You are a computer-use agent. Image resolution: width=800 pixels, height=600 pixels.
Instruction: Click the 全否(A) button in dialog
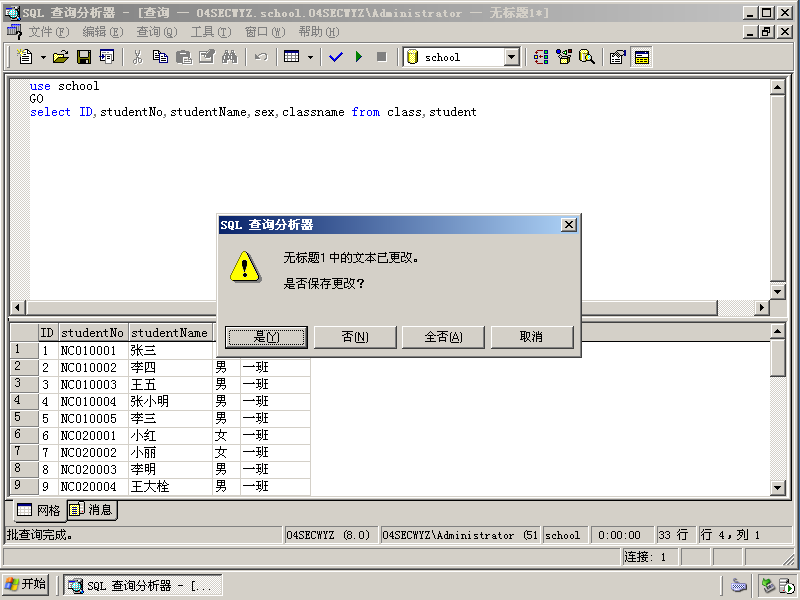(443, 337)
